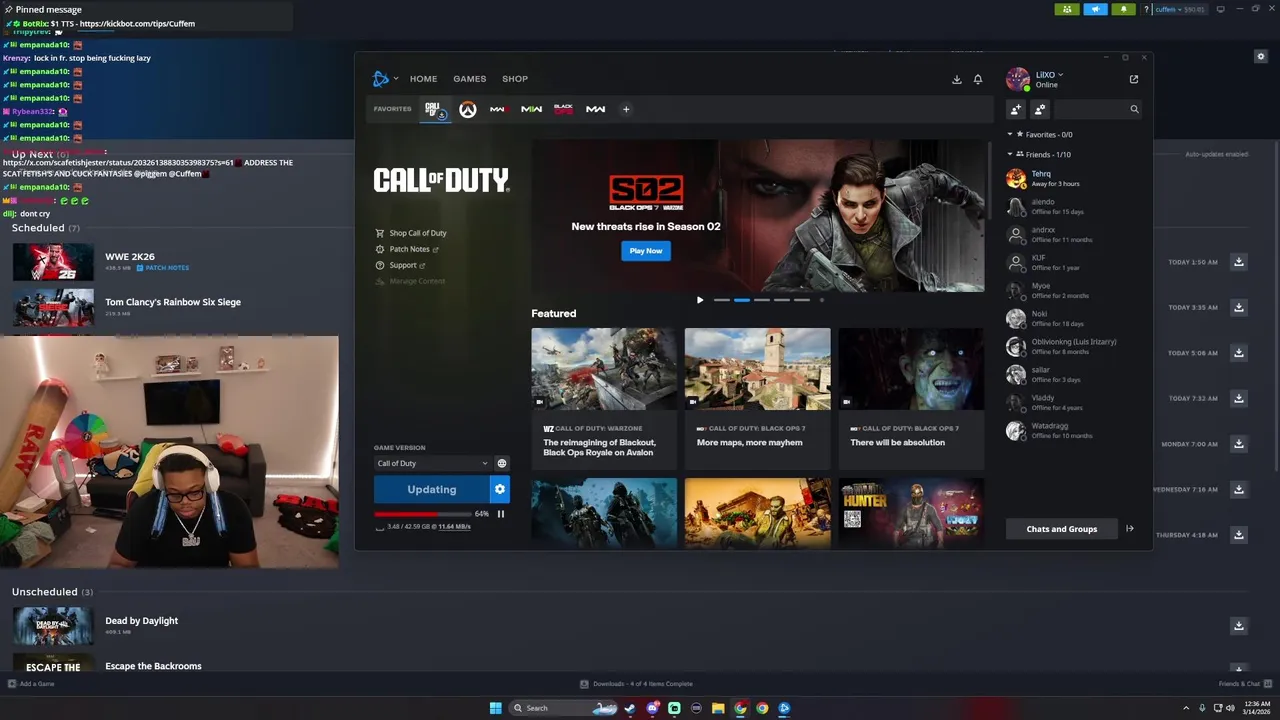
Task: Pause the Call of Duty update
Action: pos(501,514)
